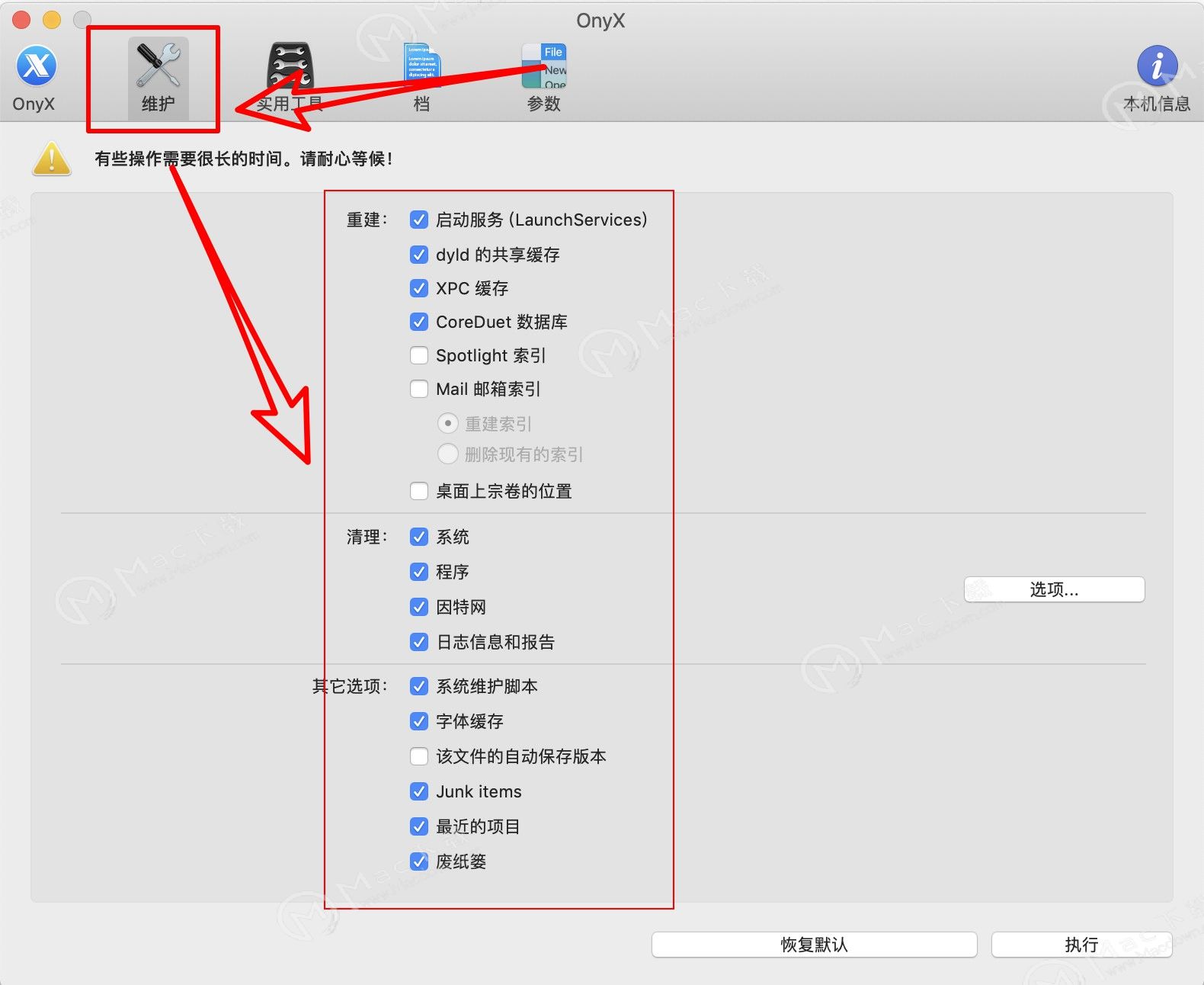
Task: Open the 参数 parameters toolbar icon
Action: point(543,66)
